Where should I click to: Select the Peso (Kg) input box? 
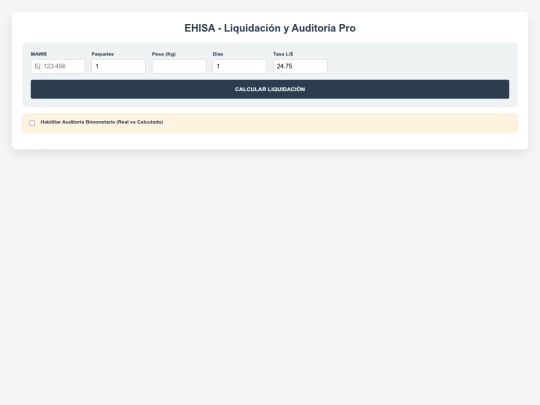click(x=179, y=66)
